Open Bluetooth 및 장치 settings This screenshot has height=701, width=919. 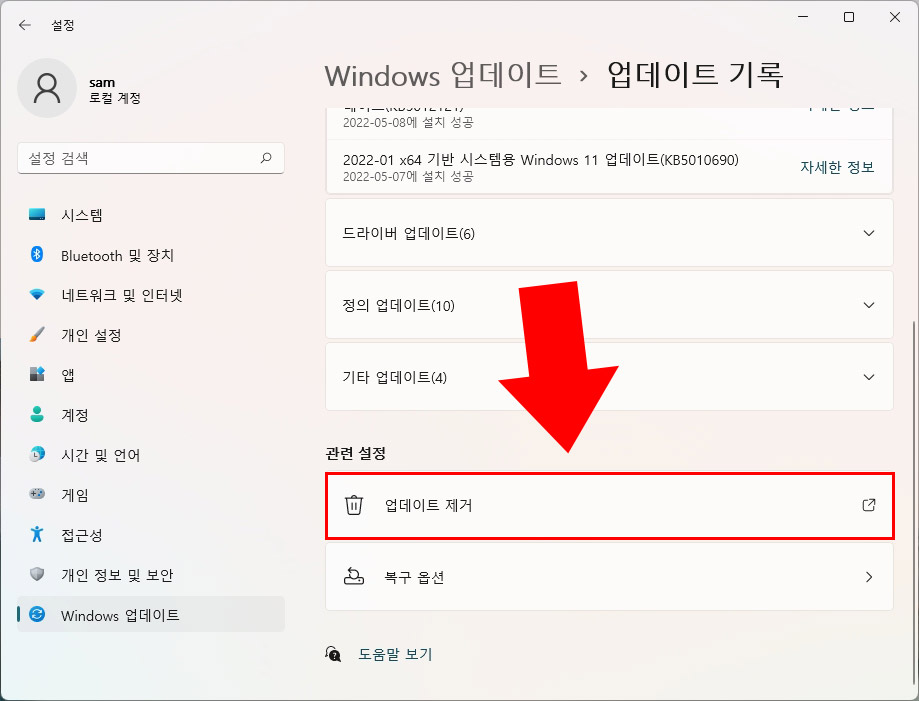(100, 255)
